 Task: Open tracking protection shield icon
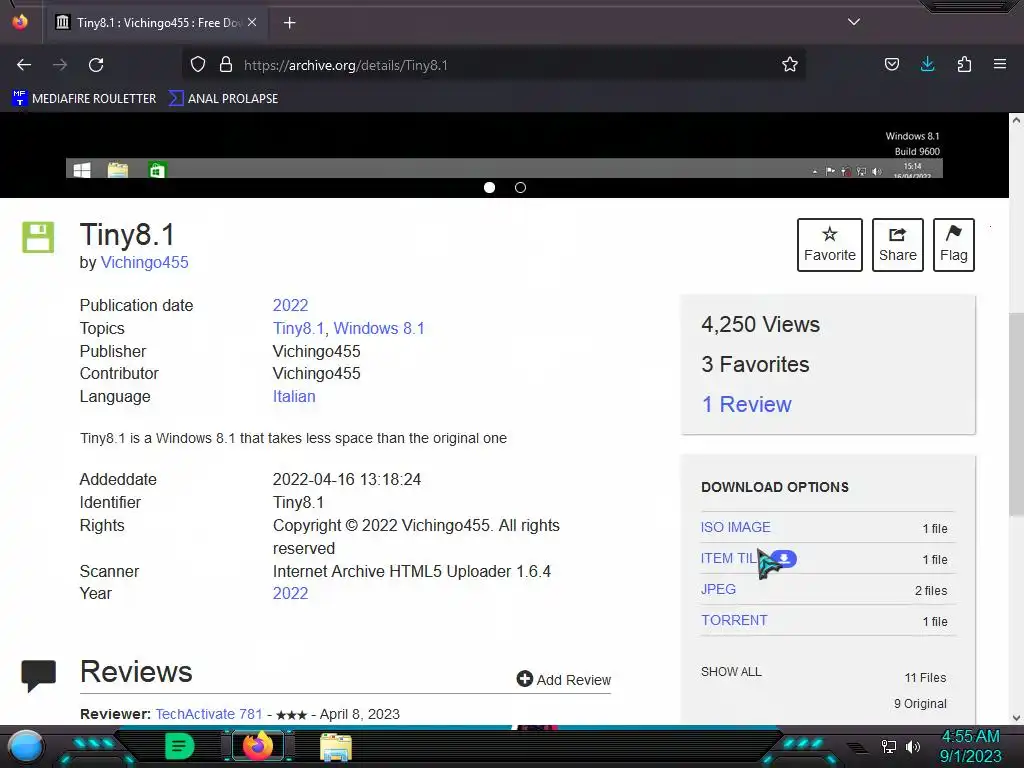click(198, 64)
